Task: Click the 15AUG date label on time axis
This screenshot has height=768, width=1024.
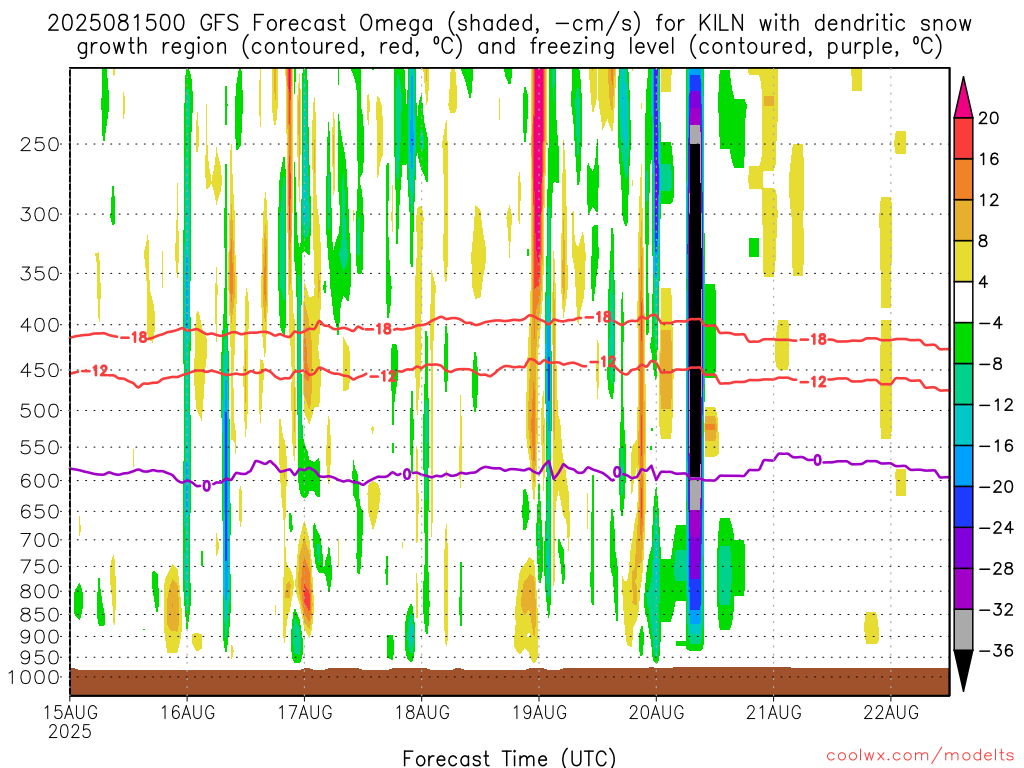Action: pos(71,712)
